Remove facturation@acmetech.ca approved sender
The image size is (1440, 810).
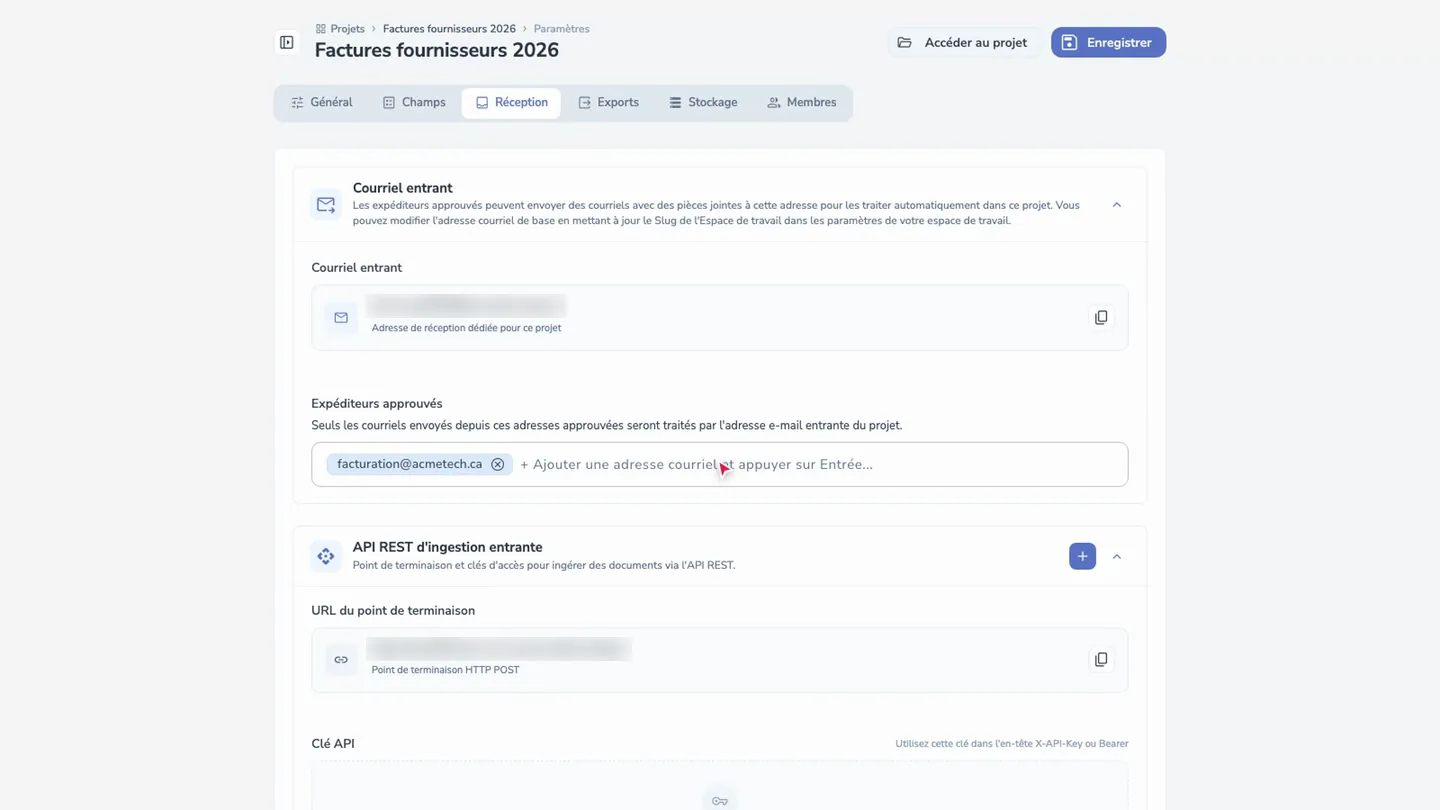pos(497,465)
